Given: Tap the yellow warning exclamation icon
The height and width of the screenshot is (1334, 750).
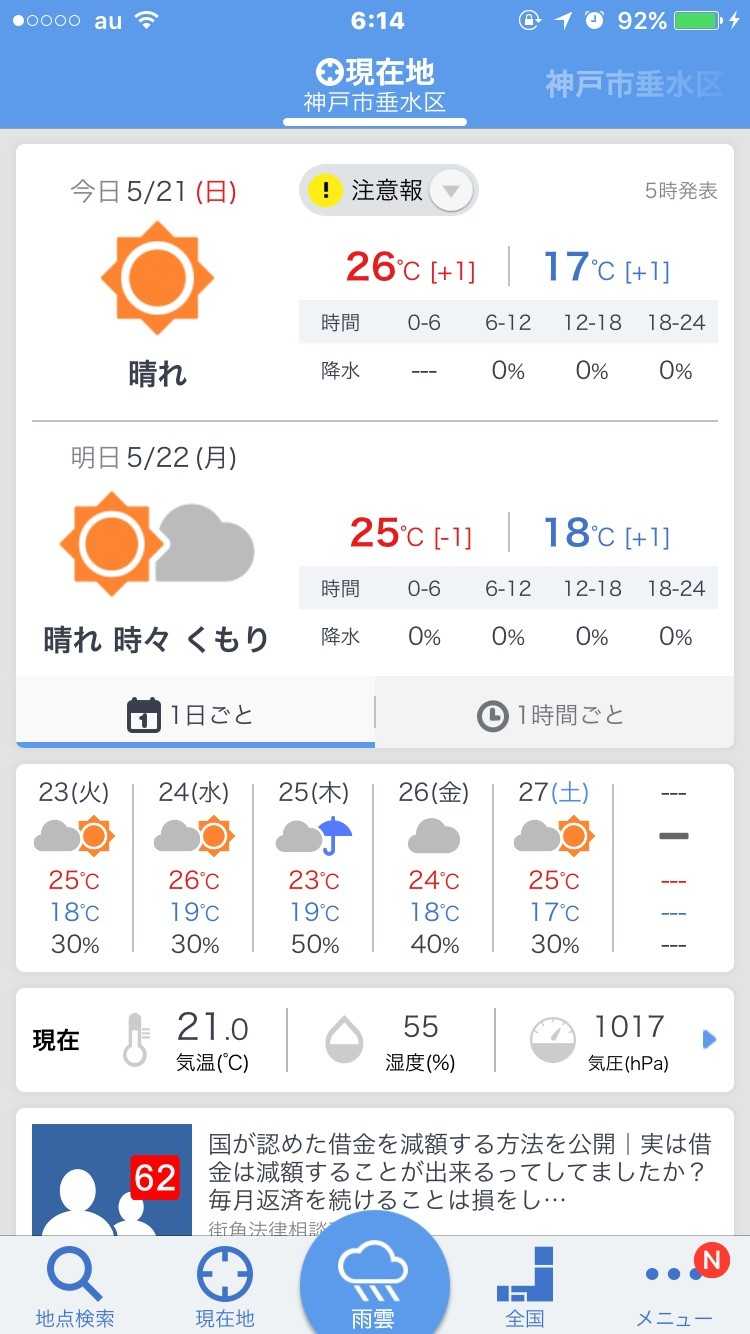Looking at the screenshot, I should (325, 190).
